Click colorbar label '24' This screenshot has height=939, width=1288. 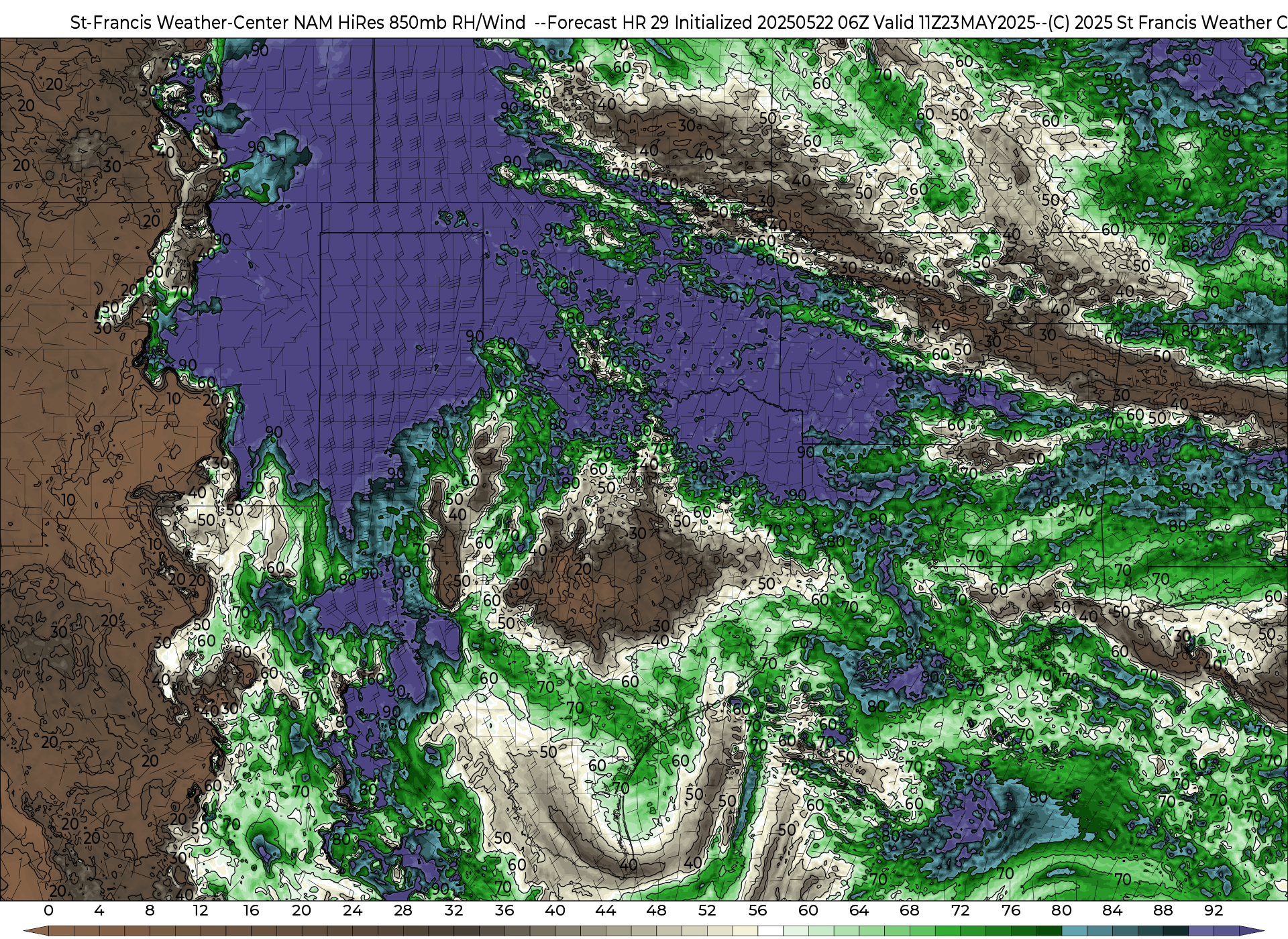[352, 911]
